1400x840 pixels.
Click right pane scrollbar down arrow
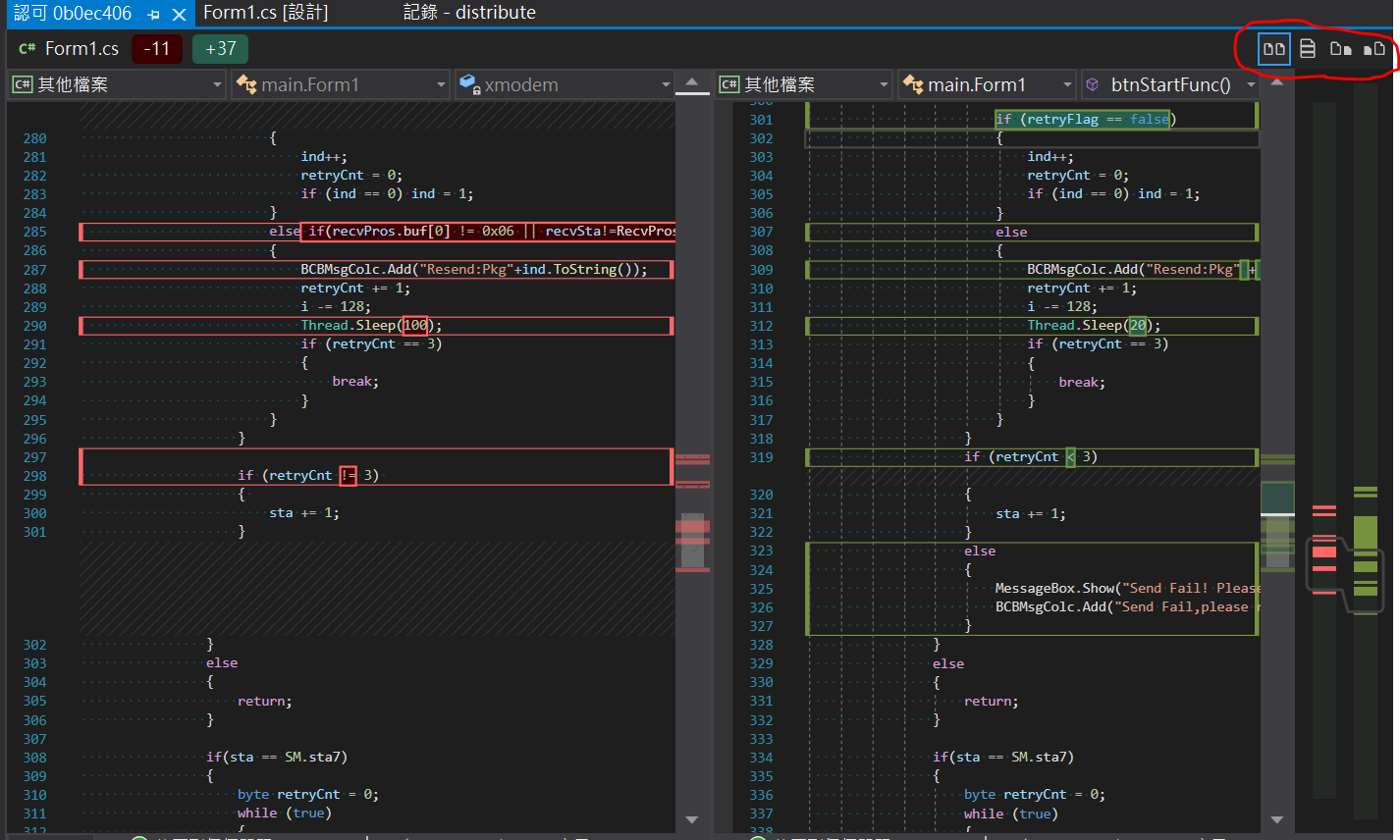[x=1277, y=819]
